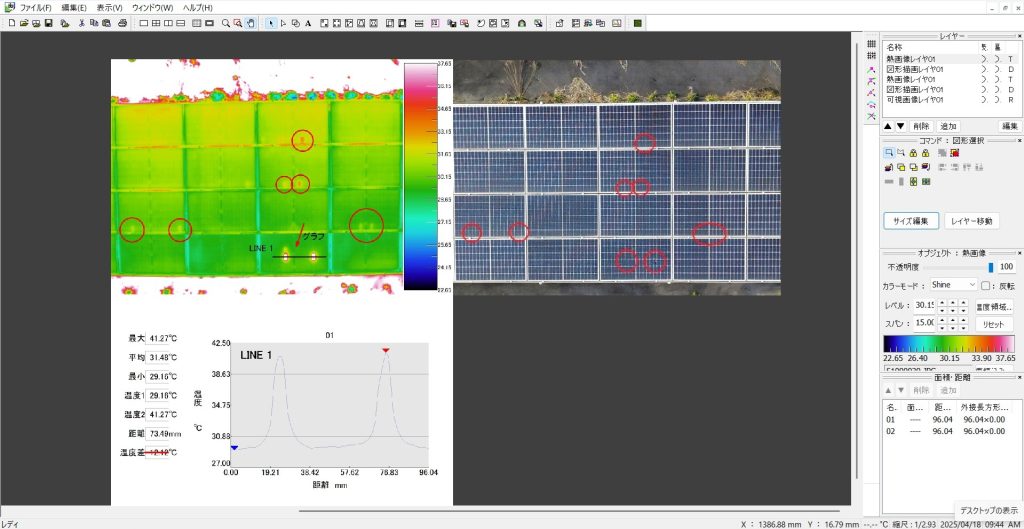This screenshot has width=1024, height=529.
Task: Click the print icon in the toolbar
Action: click(x=121, y=22)
